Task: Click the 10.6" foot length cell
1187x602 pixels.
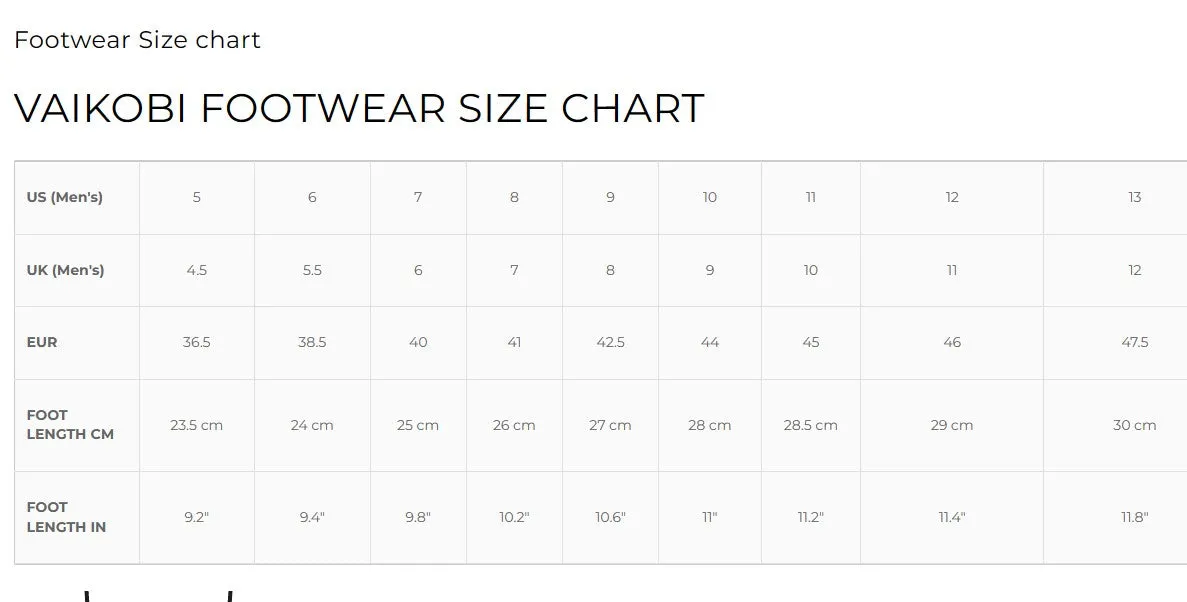Action: tap(610, 517)
